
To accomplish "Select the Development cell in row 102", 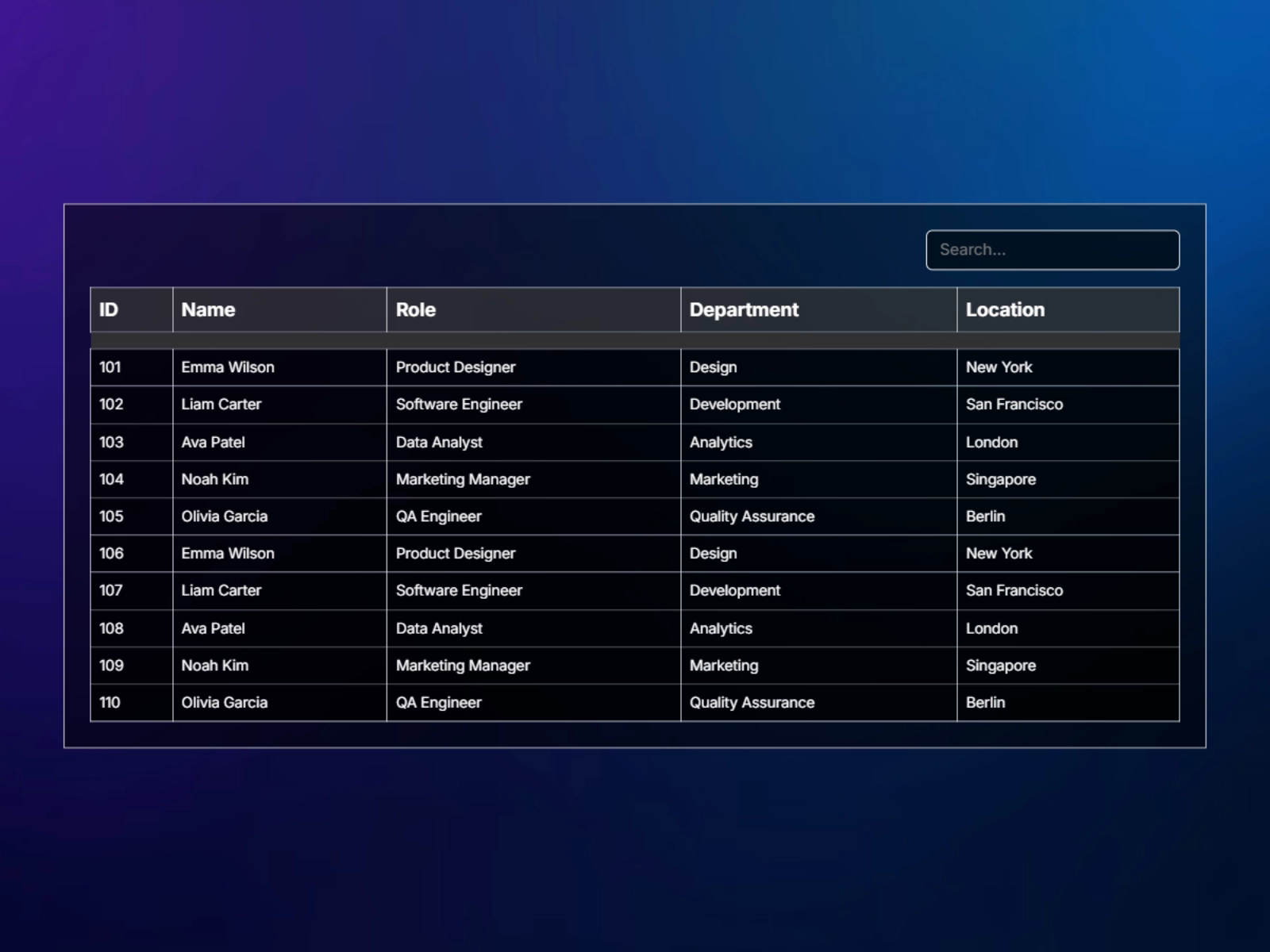I will point(734,405).
